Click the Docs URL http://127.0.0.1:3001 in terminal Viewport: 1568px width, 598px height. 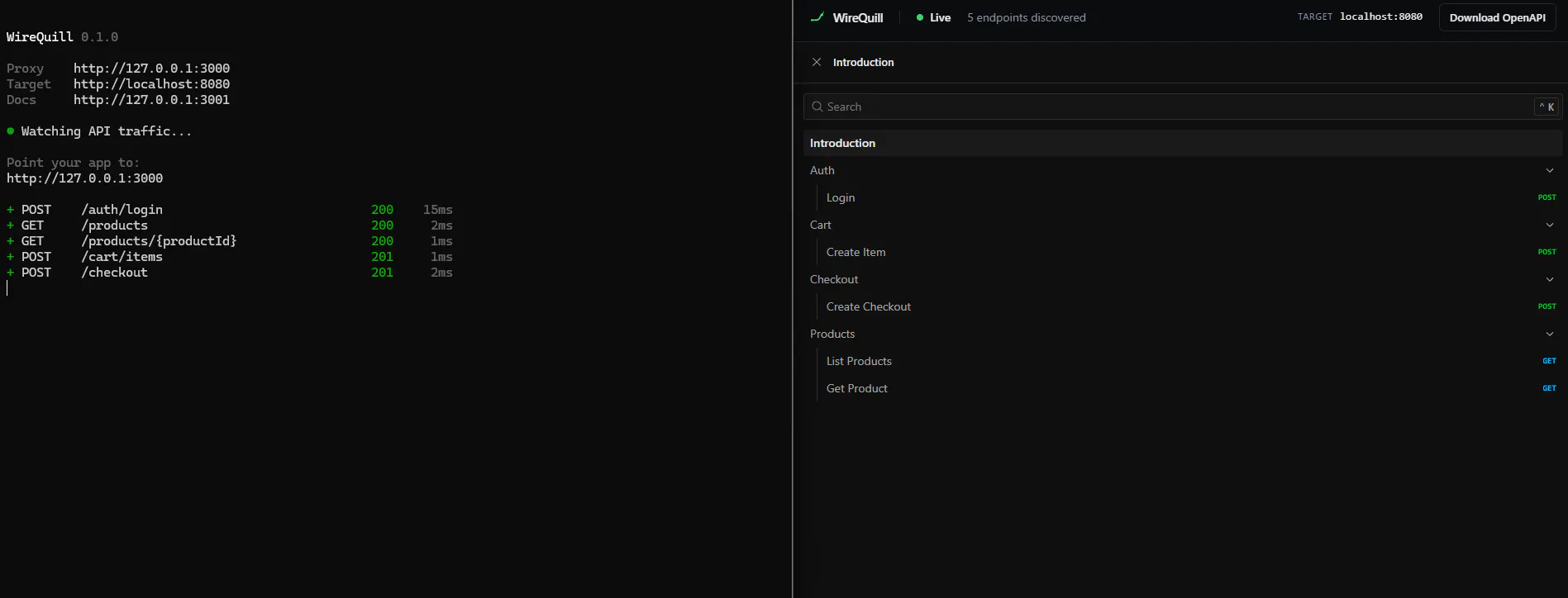(151, 100)
